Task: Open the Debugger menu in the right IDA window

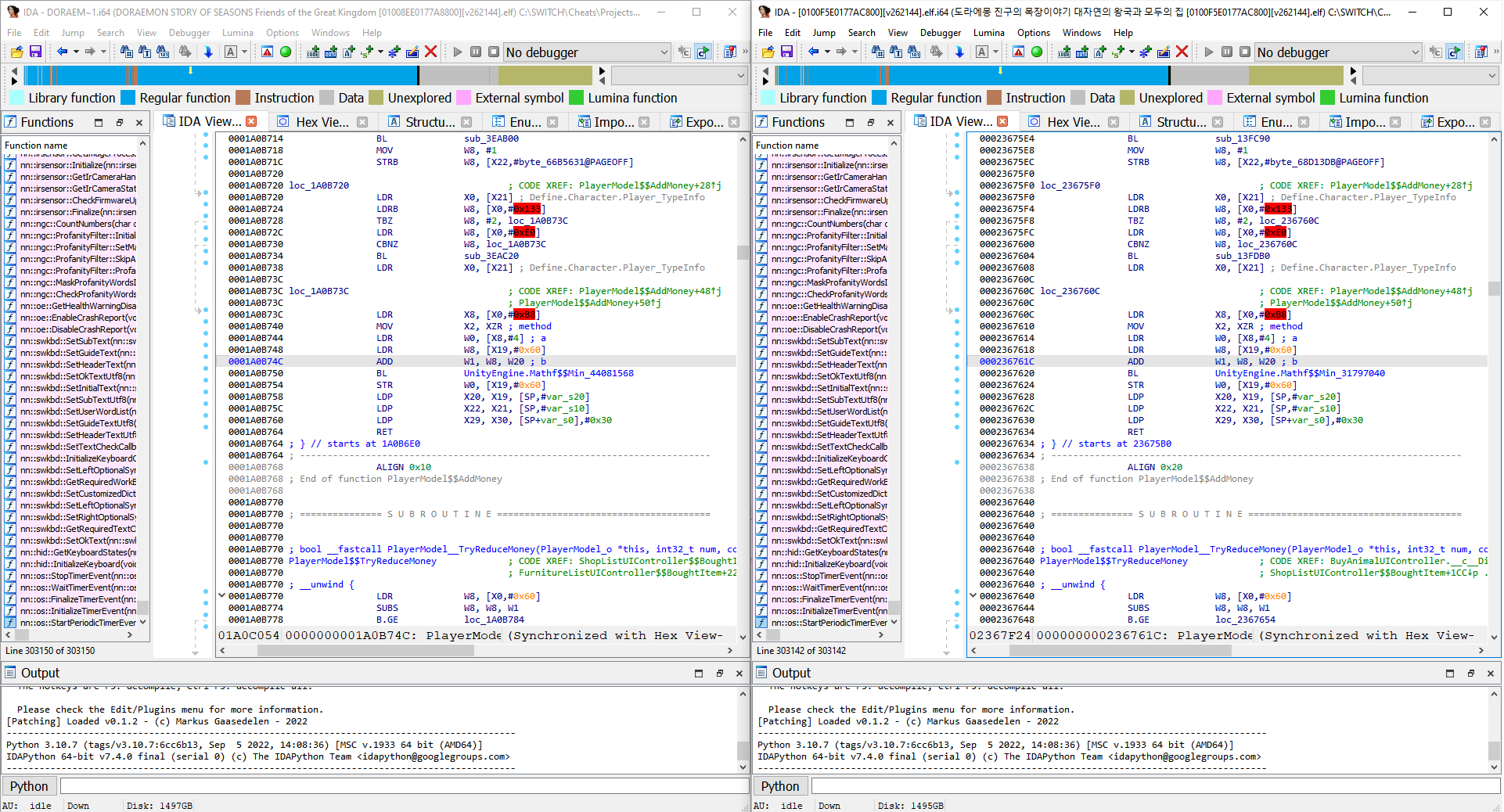Action: pyautogui.click(x=941, y=33)
